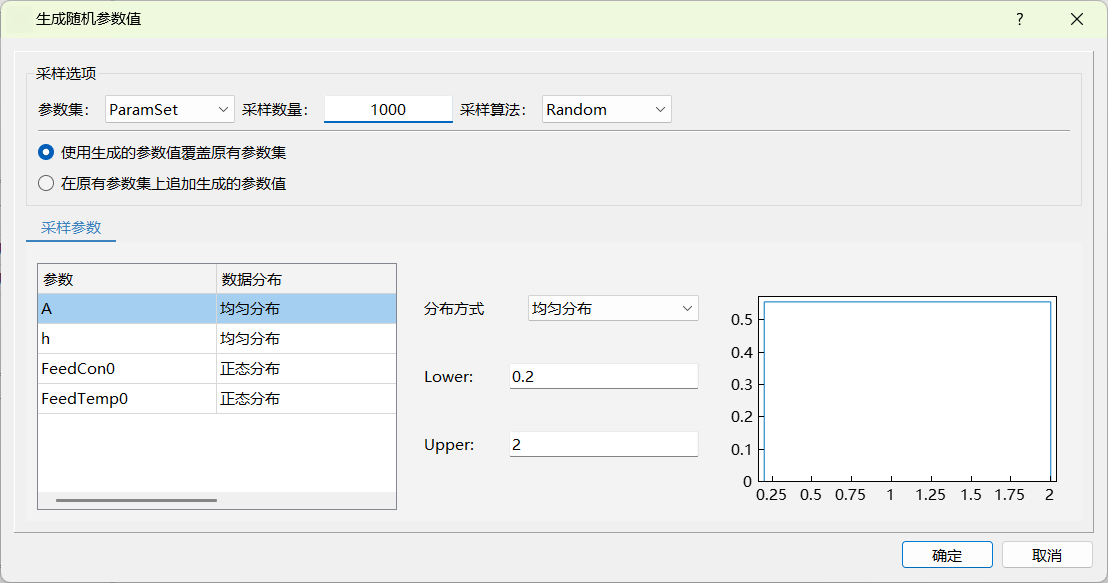1108x583 pixels.
Task: Click the 参数 column header
Action: 127,279
